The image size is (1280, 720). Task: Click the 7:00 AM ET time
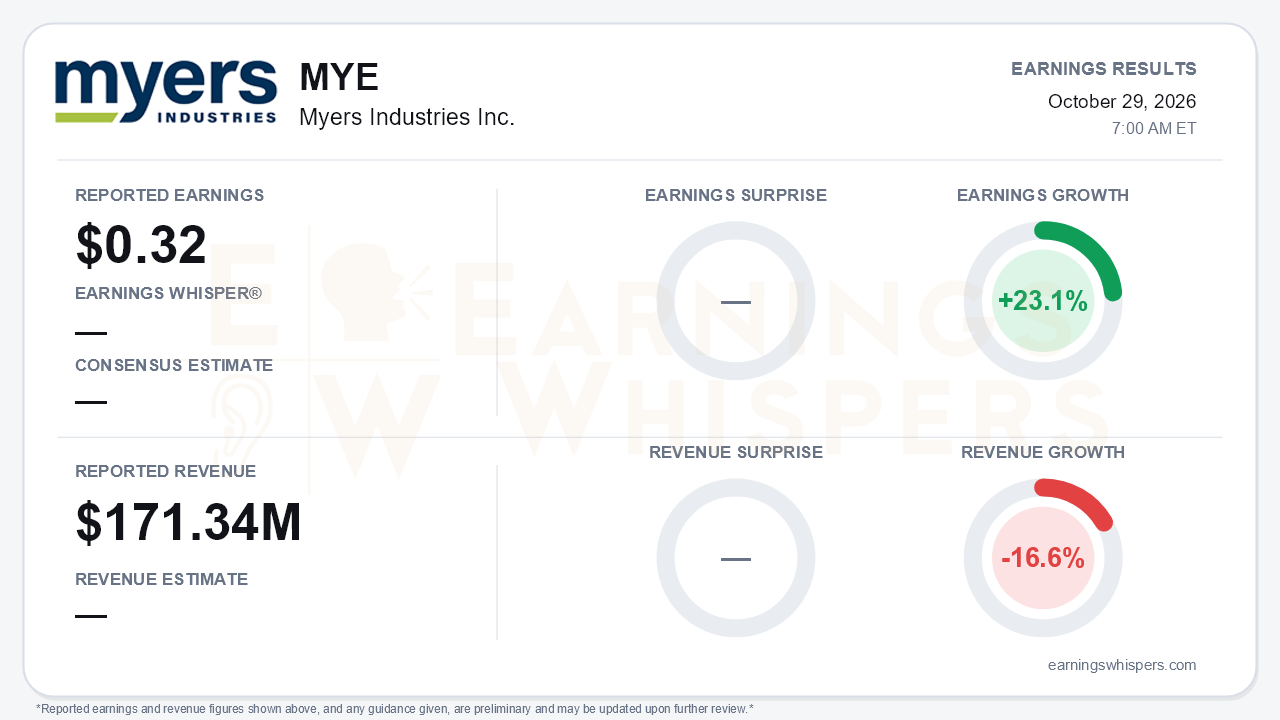[x=1154, y=129]
